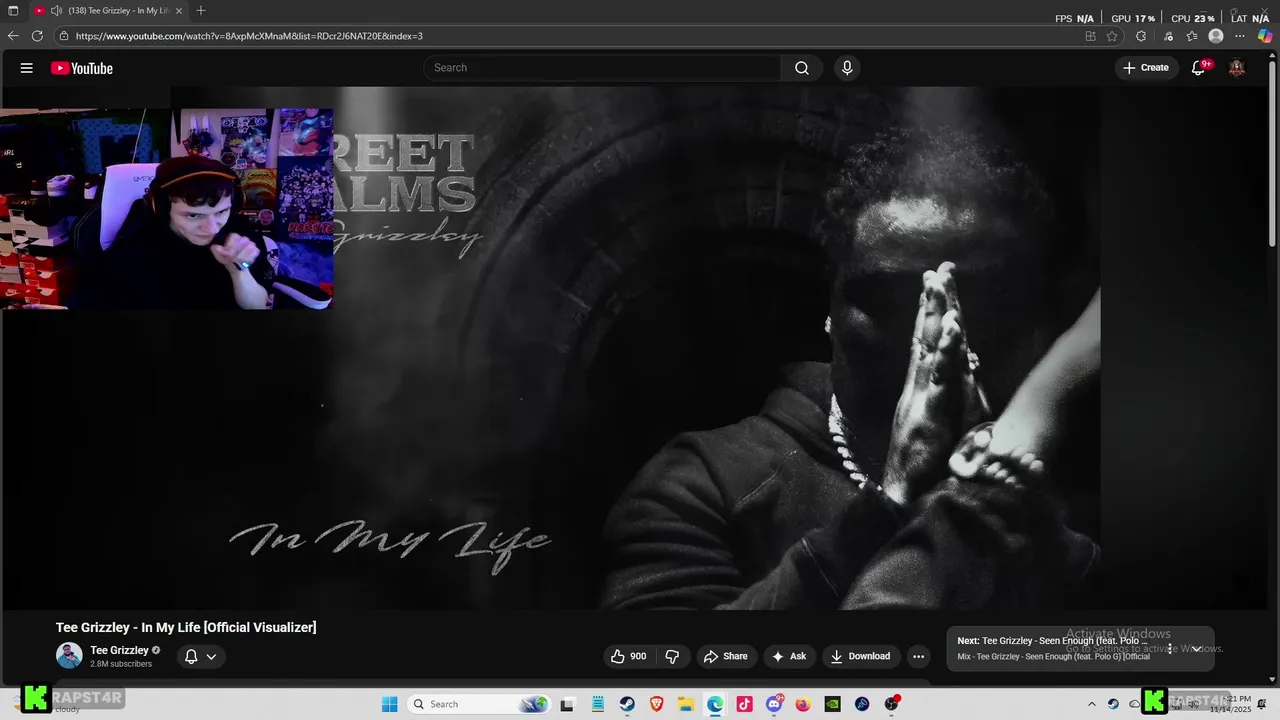The image size is (1280, 720).
Task: Go back to the previous page
Action: (x=13, y=36)
